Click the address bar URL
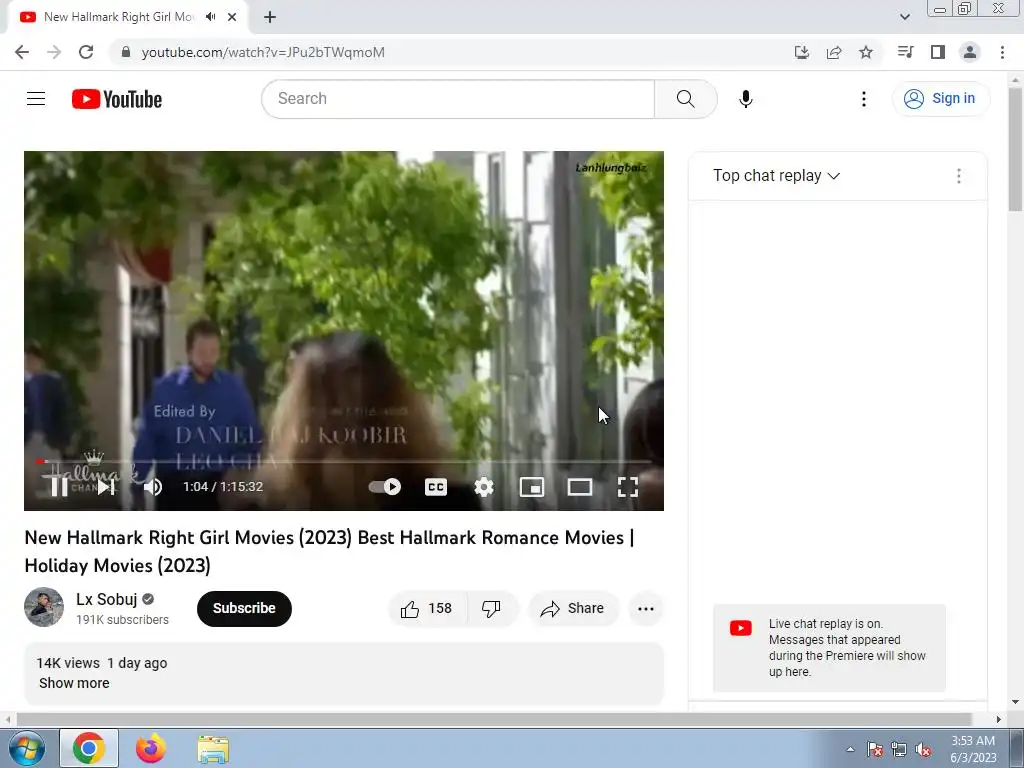The width and height of the screenshot is (1024, 768). pyautogui.click(x=263, y=52)
